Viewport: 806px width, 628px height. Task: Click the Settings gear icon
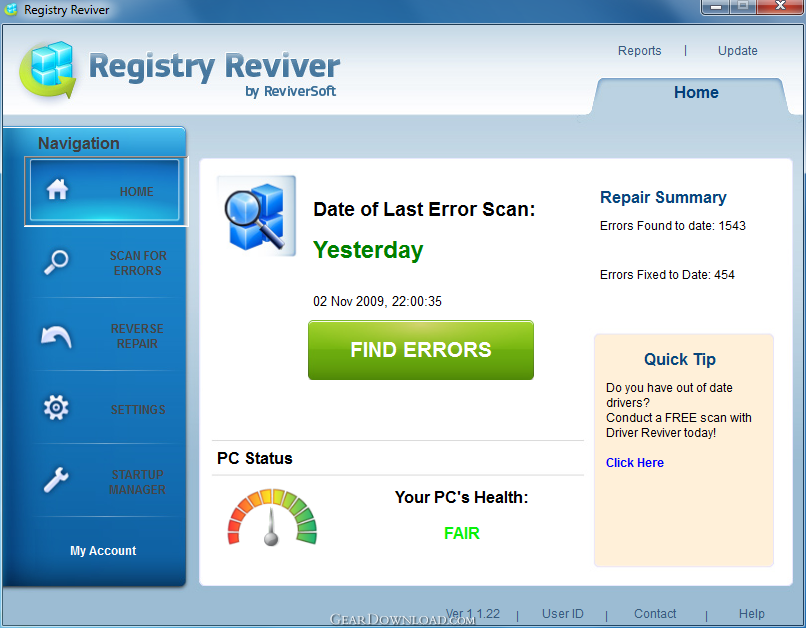click(x=56, y=408)
